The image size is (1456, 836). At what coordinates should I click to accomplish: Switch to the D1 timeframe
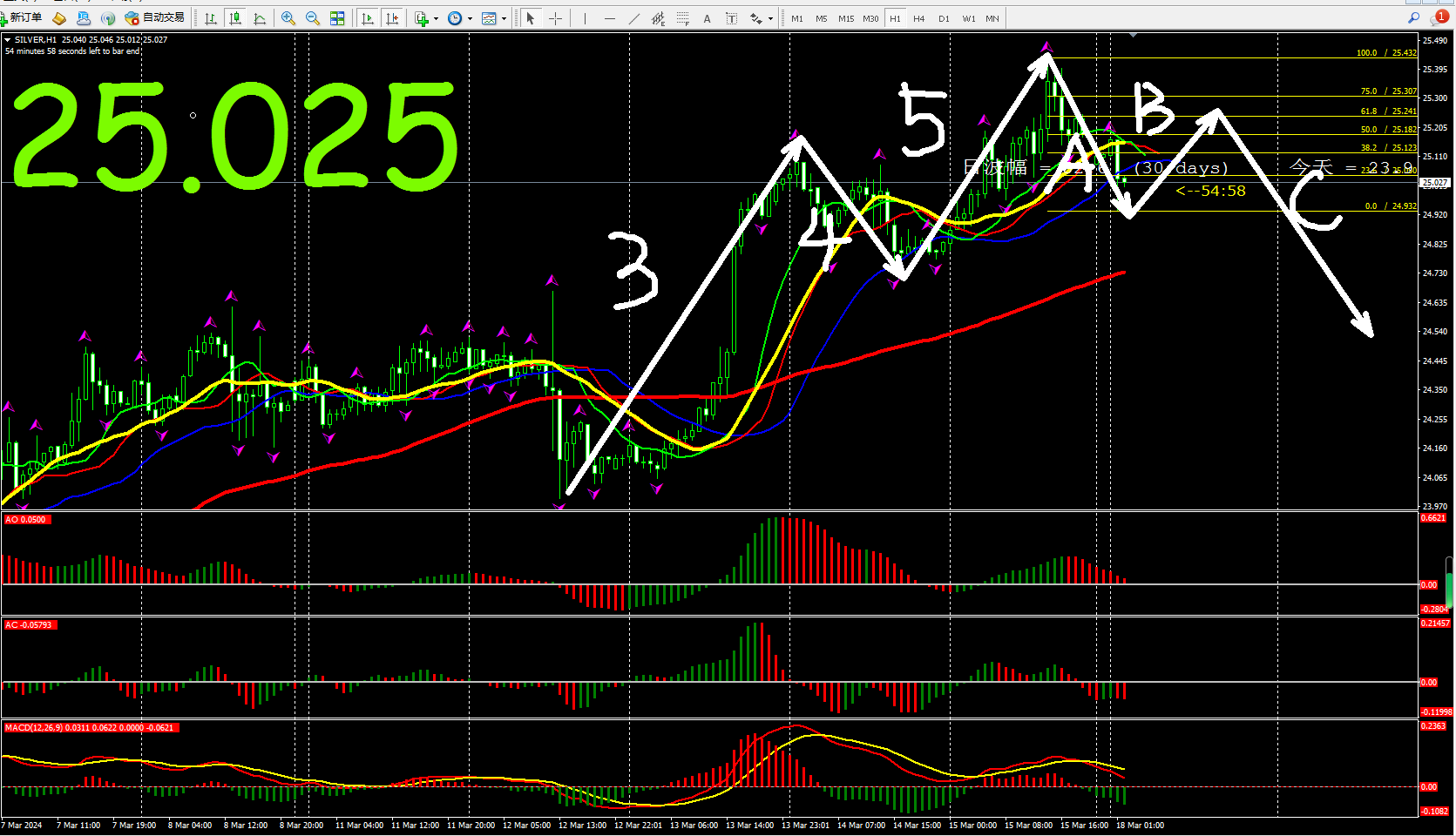(x=944, y=18)
